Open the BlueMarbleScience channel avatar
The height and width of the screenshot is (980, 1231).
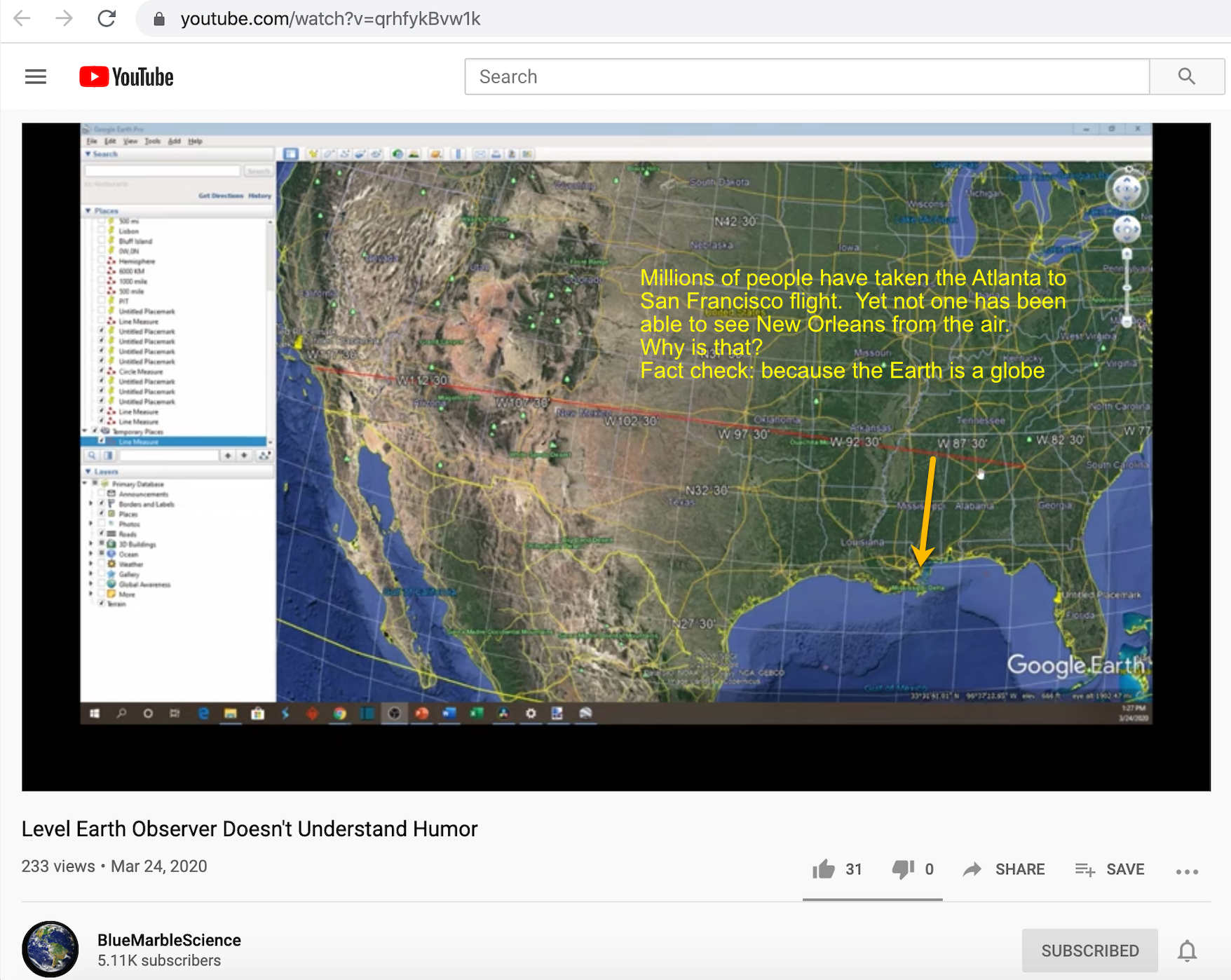point(50,949)
